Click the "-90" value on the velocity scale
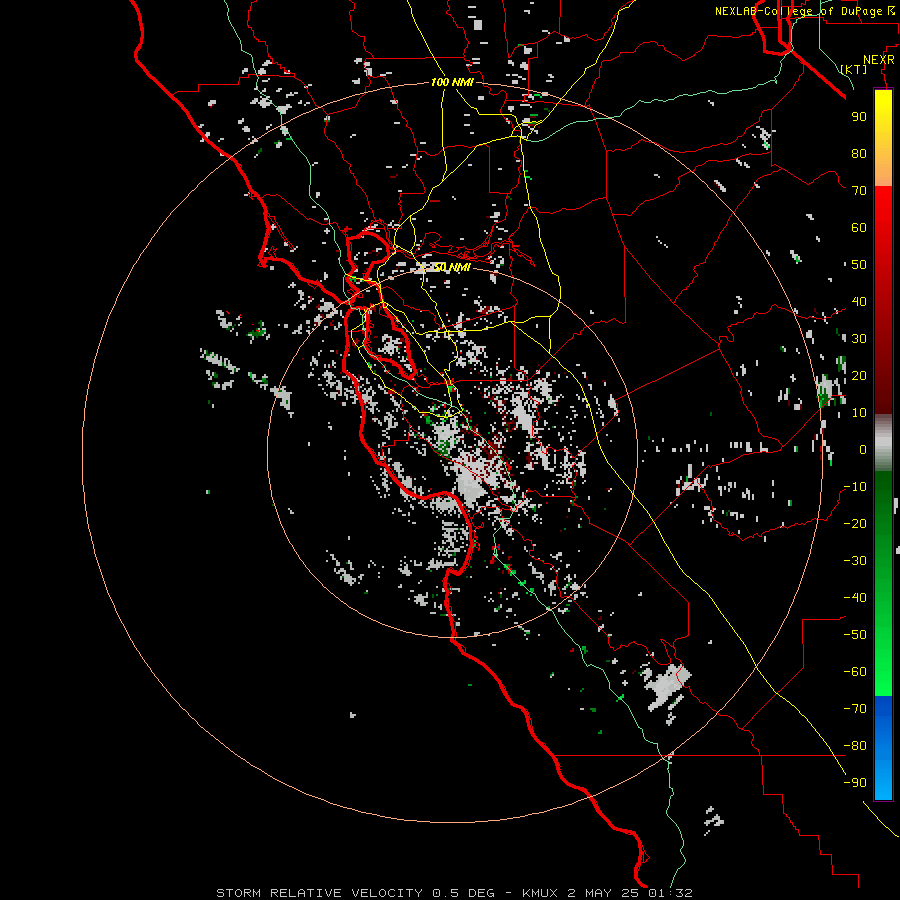 click(x=855, y=783)
